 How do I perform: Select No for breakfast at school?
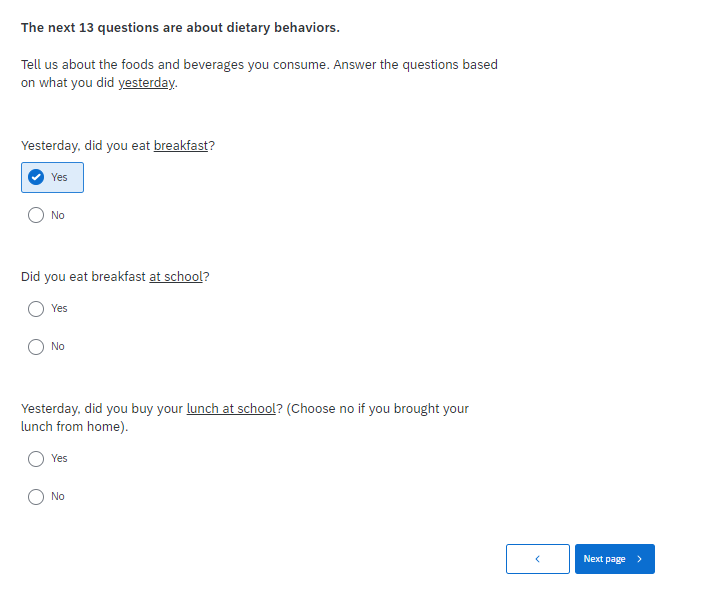pyautogui.click(x=36, y=346)
